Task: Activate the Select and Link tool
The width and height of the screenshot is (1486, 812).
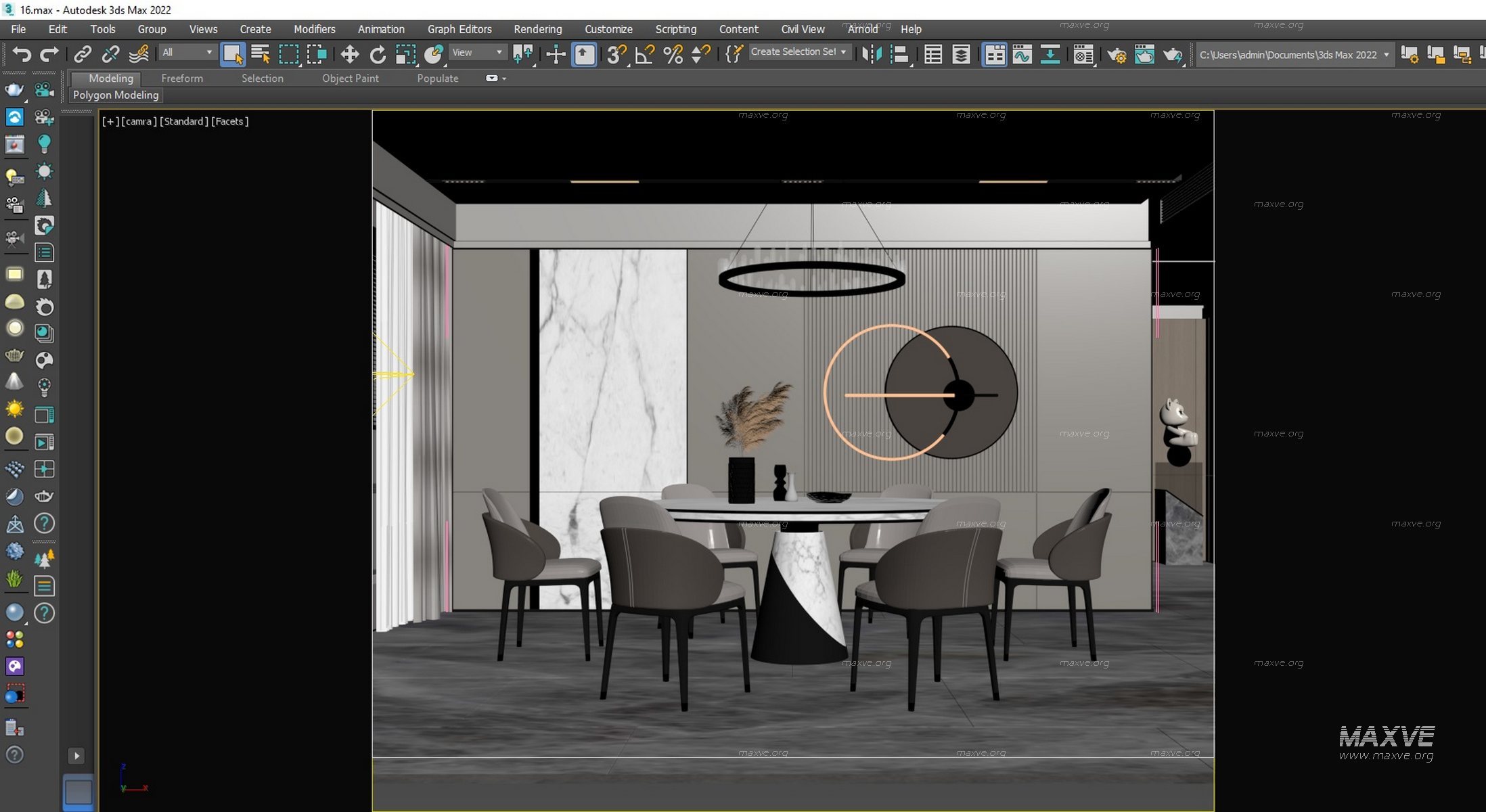Action: point(83,54)
